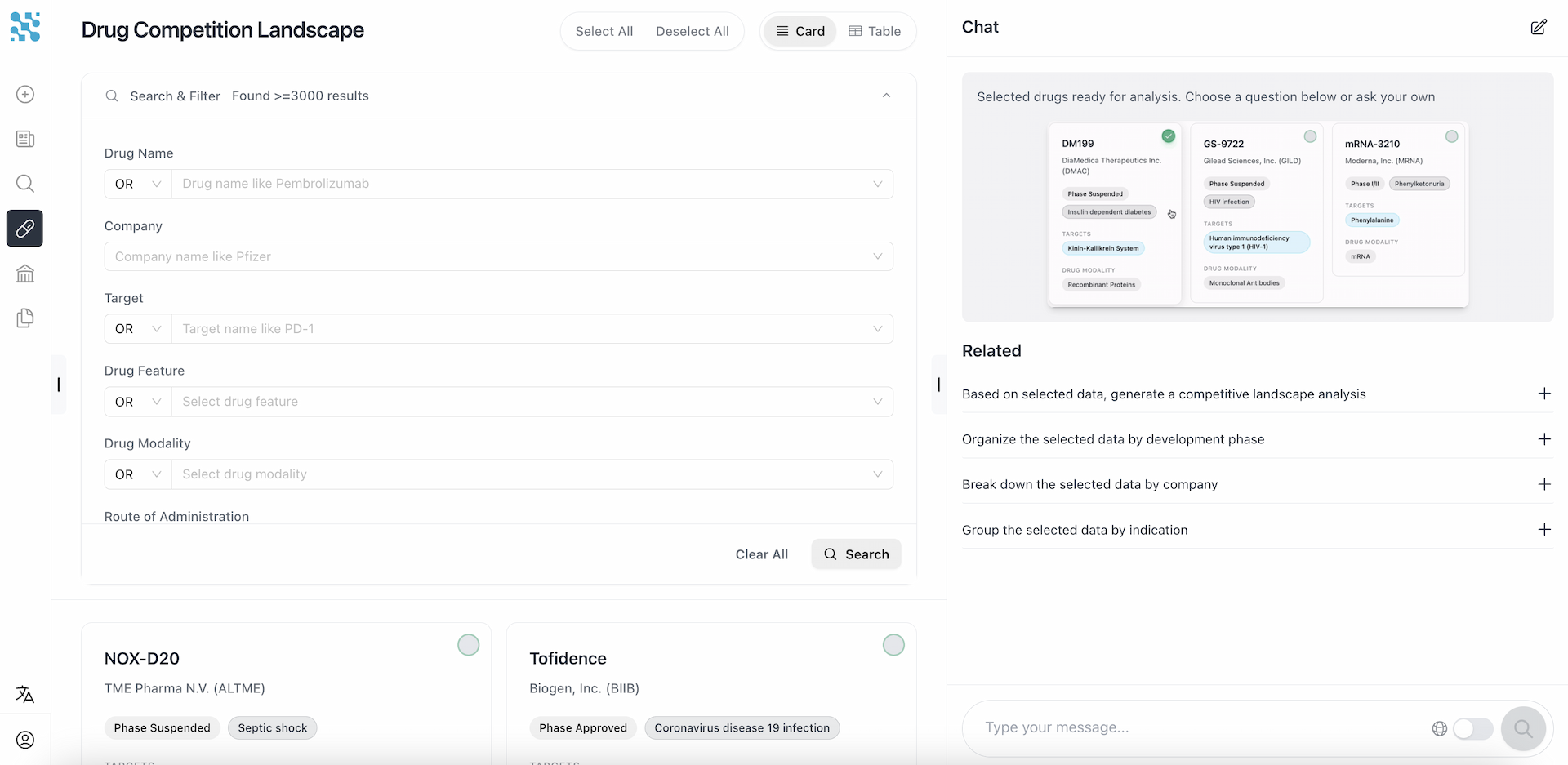This screenshot has height=765, width=1568.
Task: Click the Drug name input field
Action: coord(532,184)
